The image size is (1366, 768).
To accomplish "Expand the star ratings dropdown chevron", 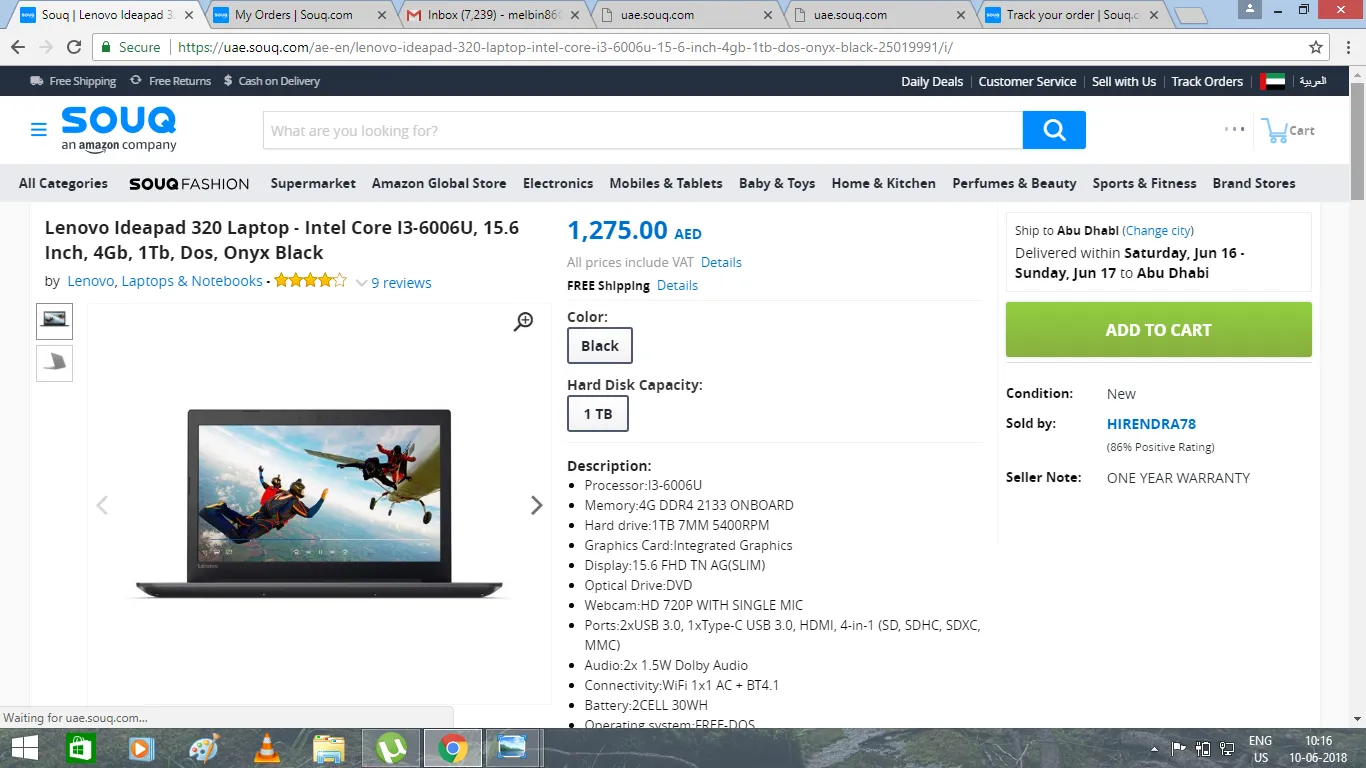I will pyautogui.click(x=362, y=283).
